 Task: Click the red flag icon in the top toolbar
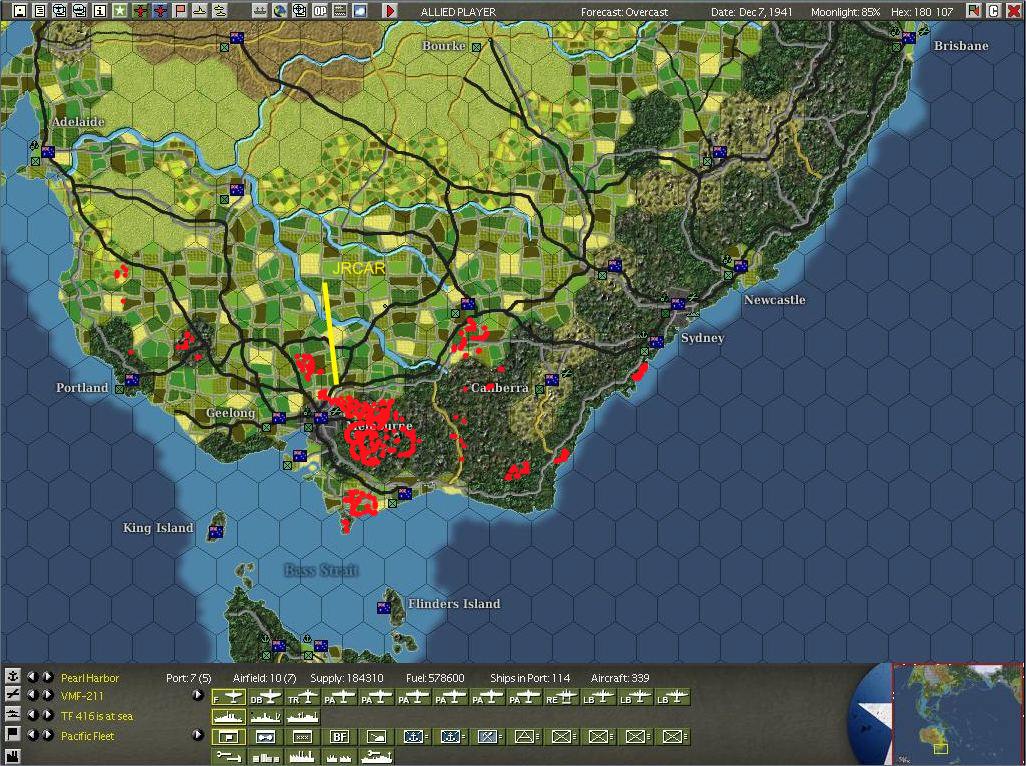tap(179, 10)
